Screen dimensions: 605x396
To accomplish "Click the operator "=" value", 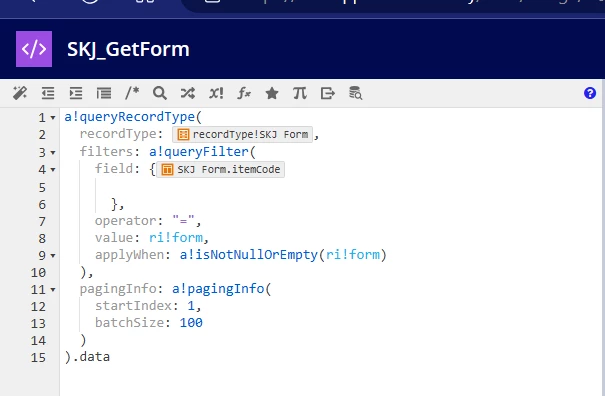I will point(183,221).
